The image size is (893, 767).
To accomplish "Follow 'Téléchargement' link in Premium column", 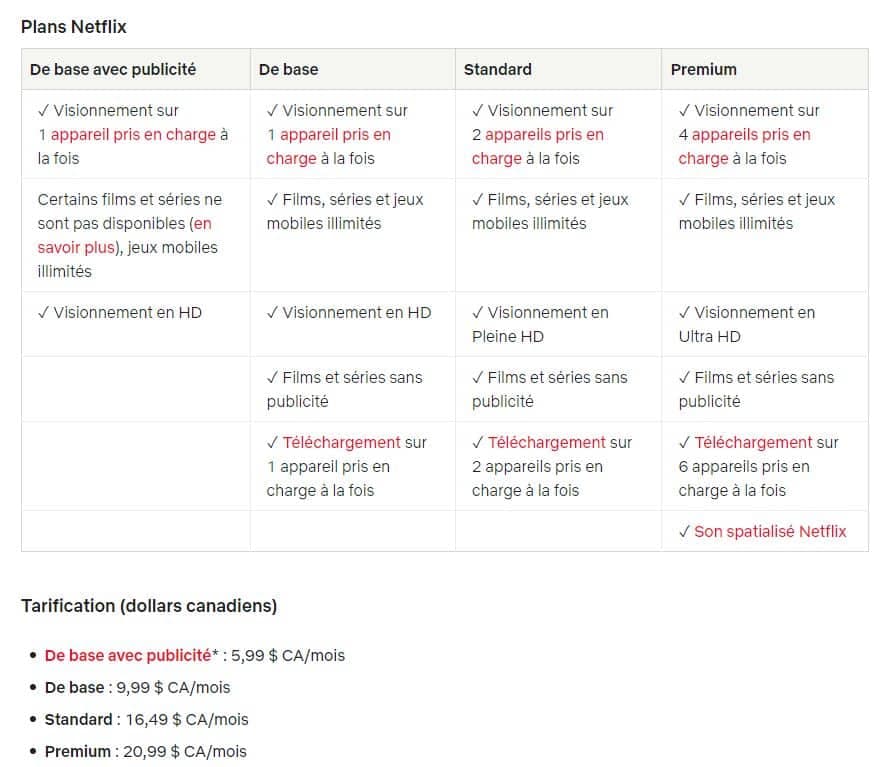I will pyautogui.click(x=753, y=442).
